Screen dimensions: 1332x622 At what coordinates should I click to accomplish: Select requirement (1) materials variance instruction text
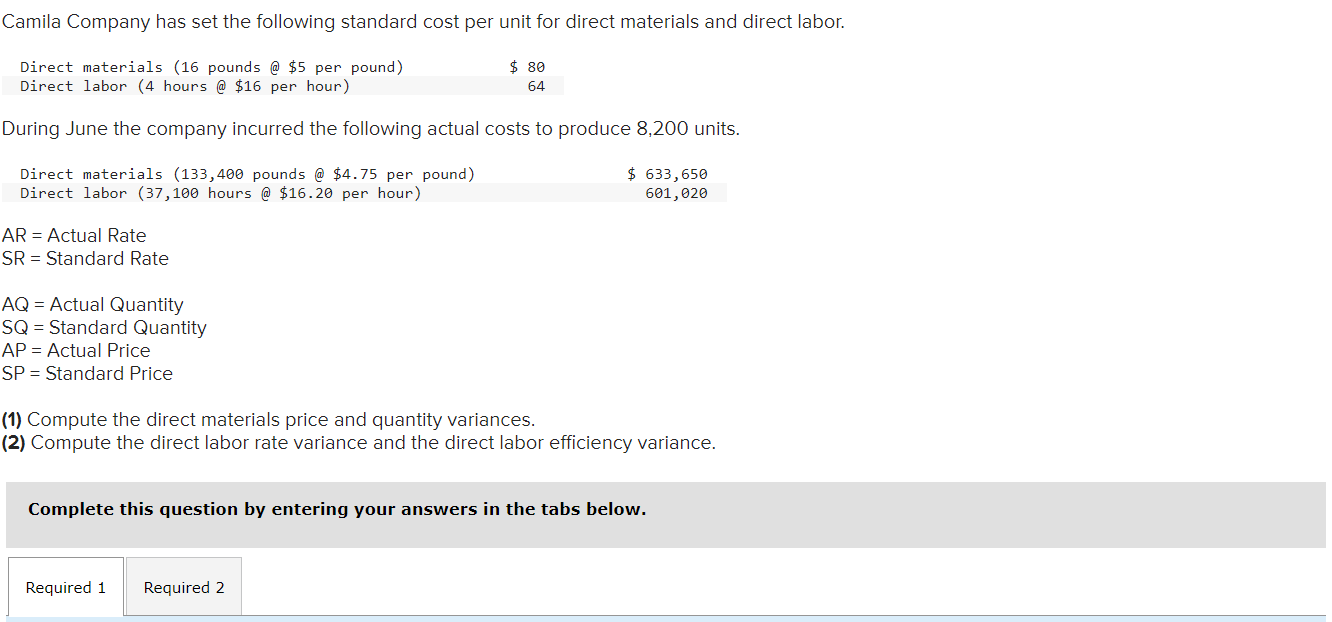pos(268,419)
